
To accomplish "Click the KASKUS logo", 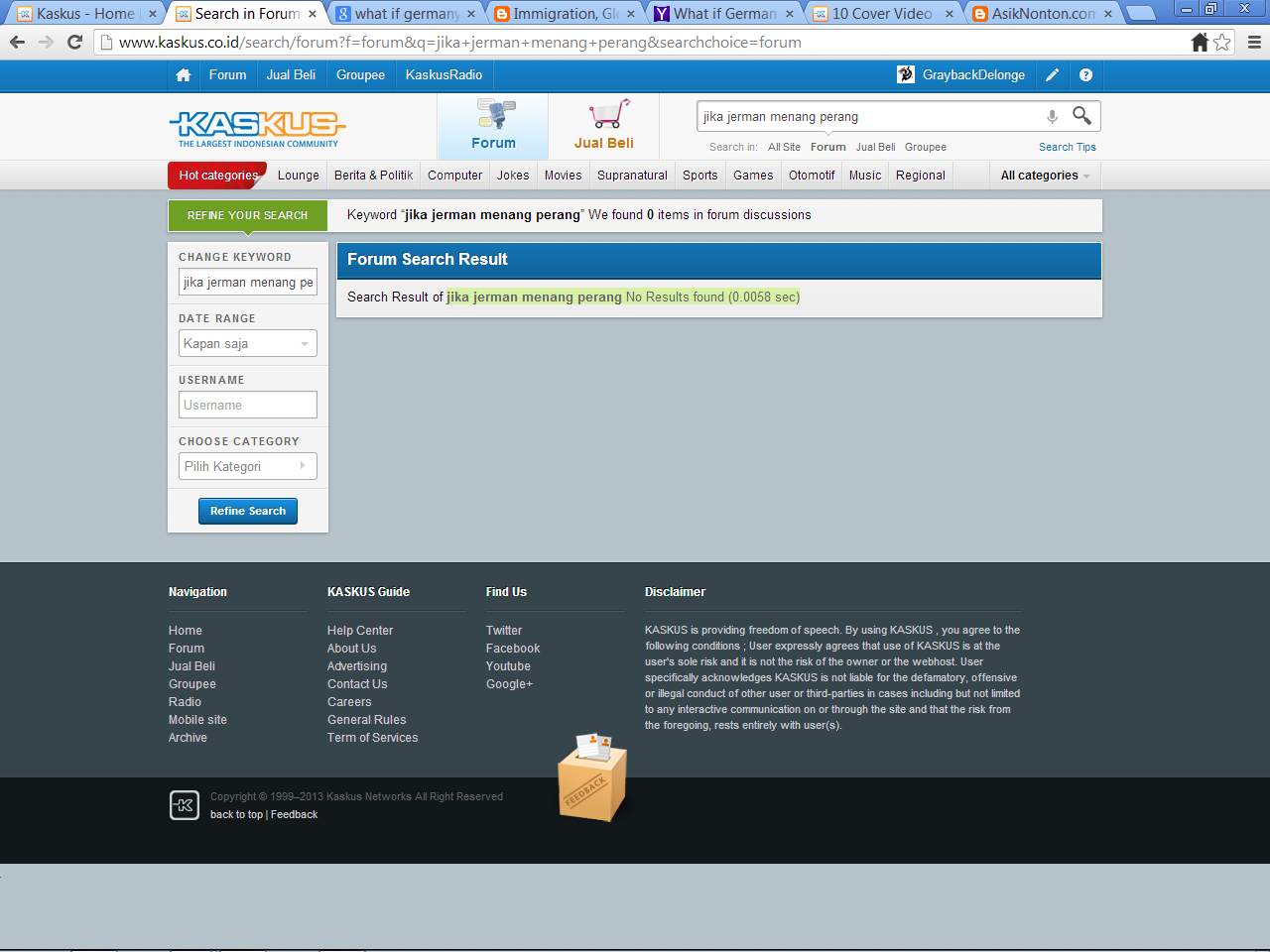I will [258, 128].
